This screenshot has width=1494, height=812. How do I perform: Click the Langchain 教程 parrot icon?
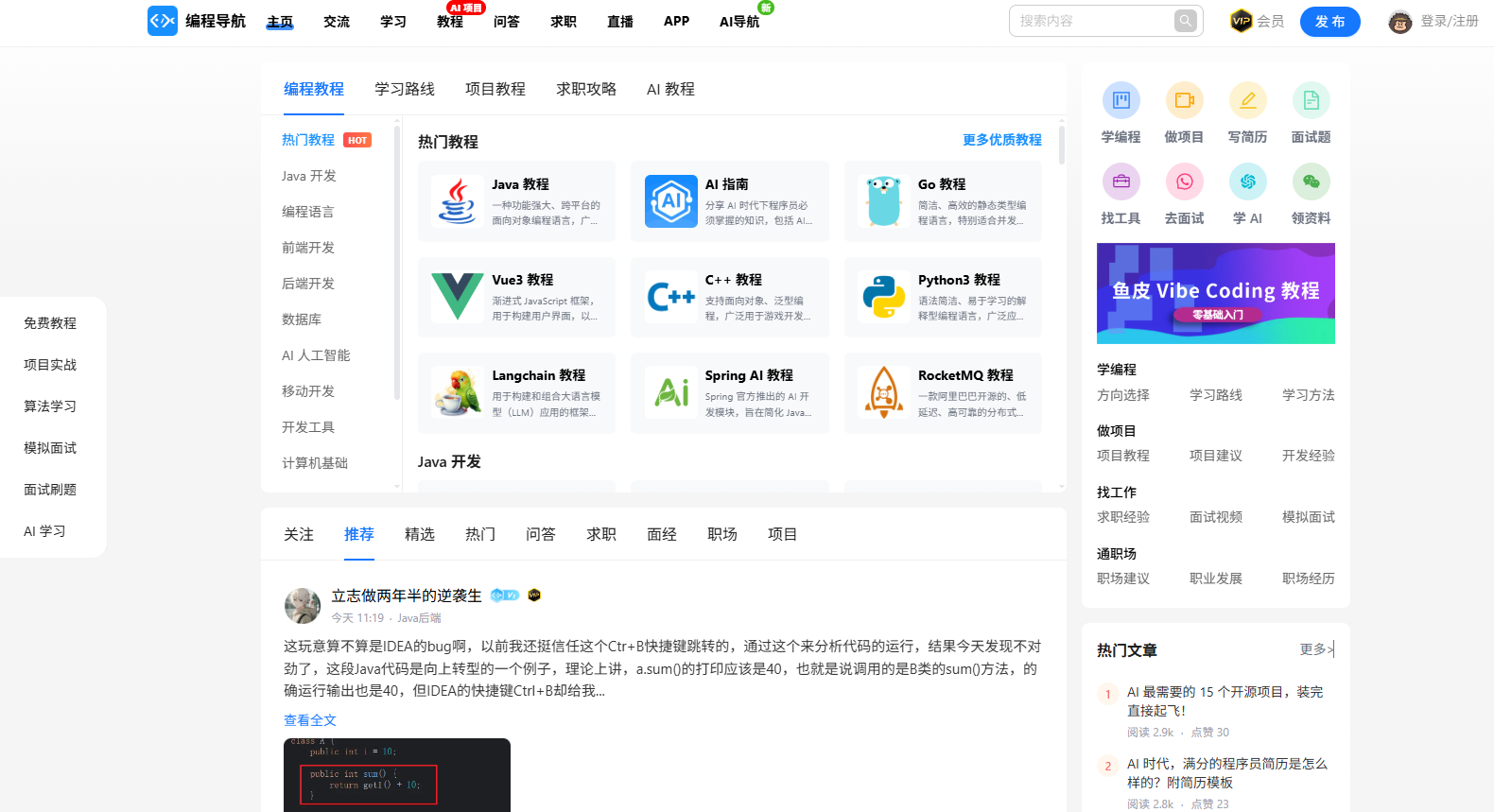point(458,392)
